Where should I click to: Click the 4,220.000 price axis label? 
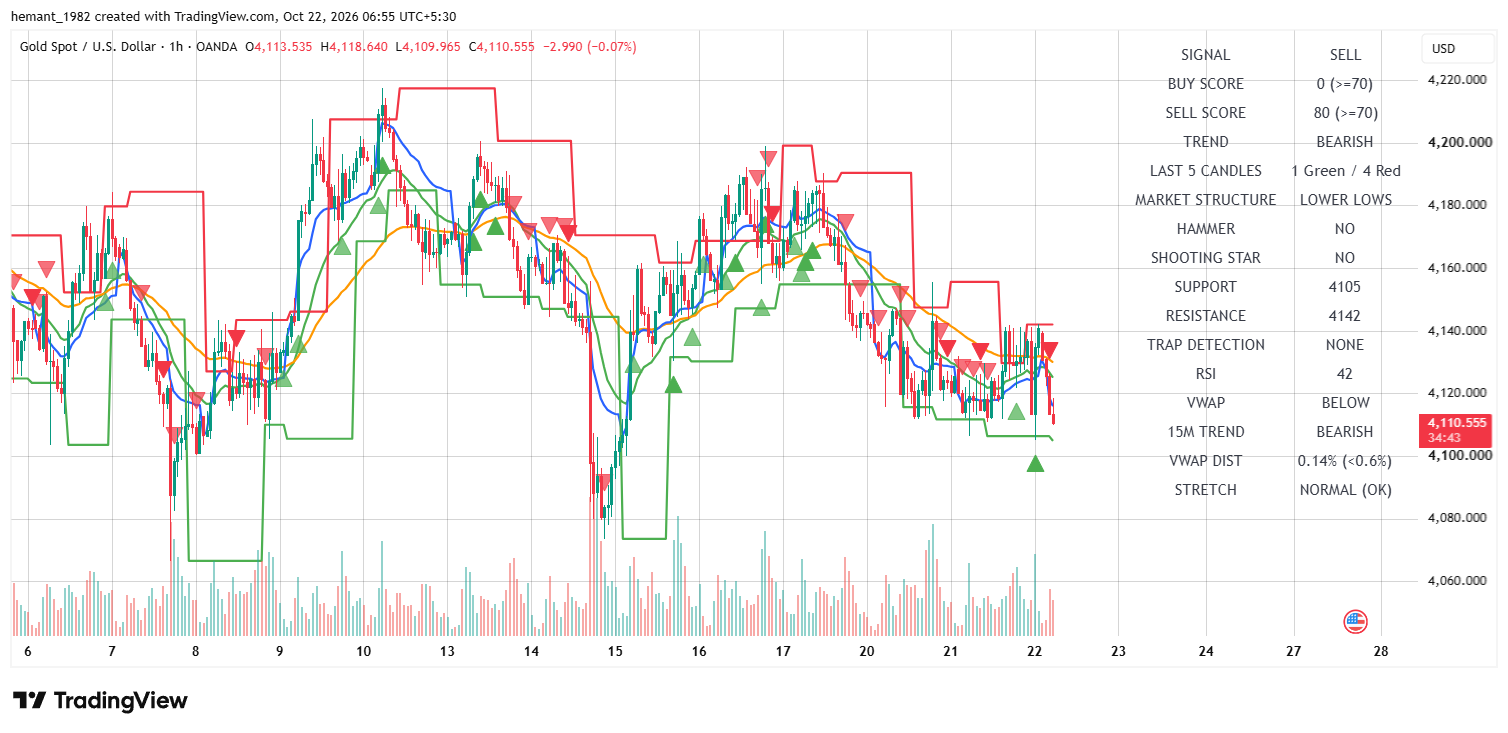(x=1457, y=80)
